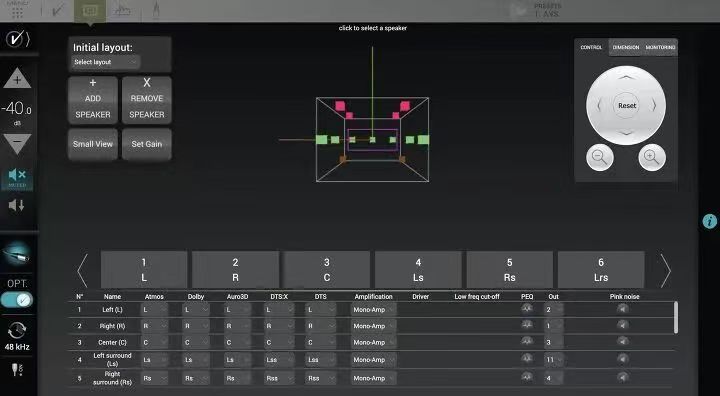Image resolution: width=720 pixels, height=396 pixels.
Task: Click the dim volume speaker icon
Action: point(17,205)
